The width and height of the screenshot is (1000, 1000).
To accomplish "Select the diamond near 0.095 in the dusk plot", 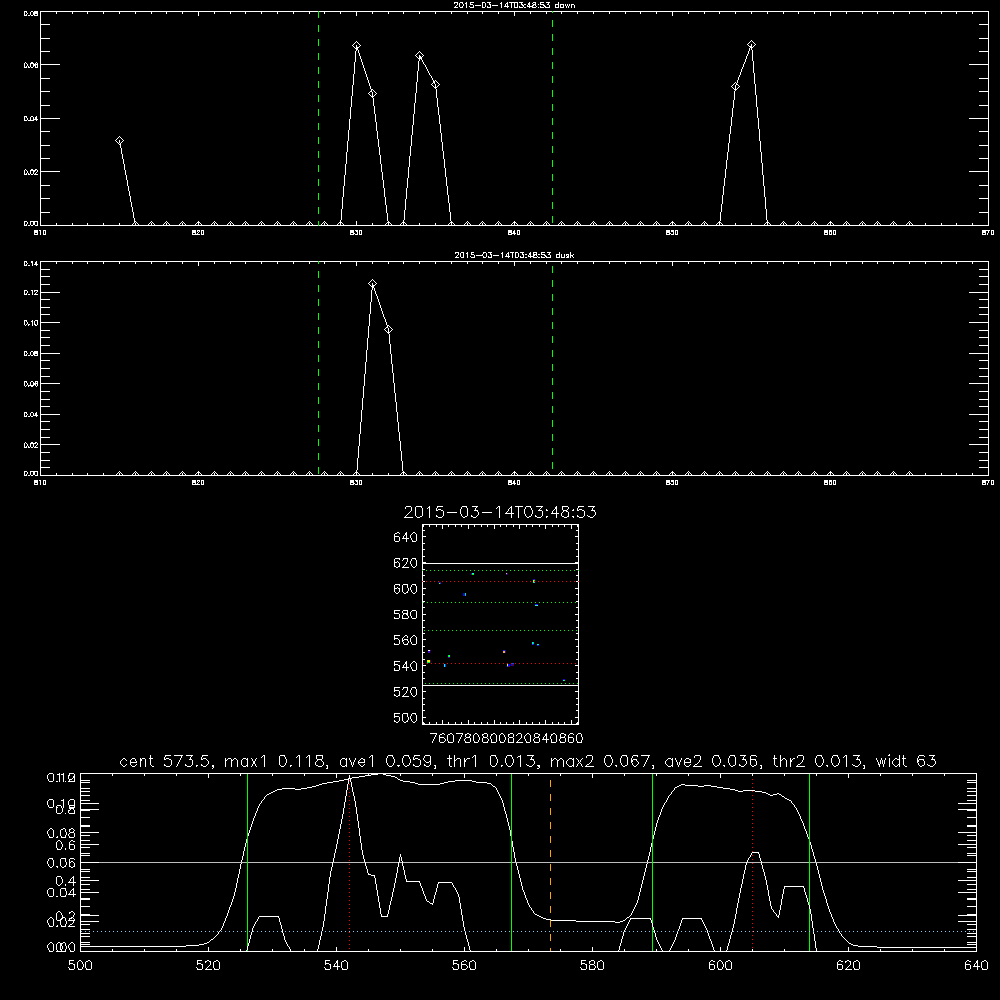I will pyautogui.click(x=388, y=330).
